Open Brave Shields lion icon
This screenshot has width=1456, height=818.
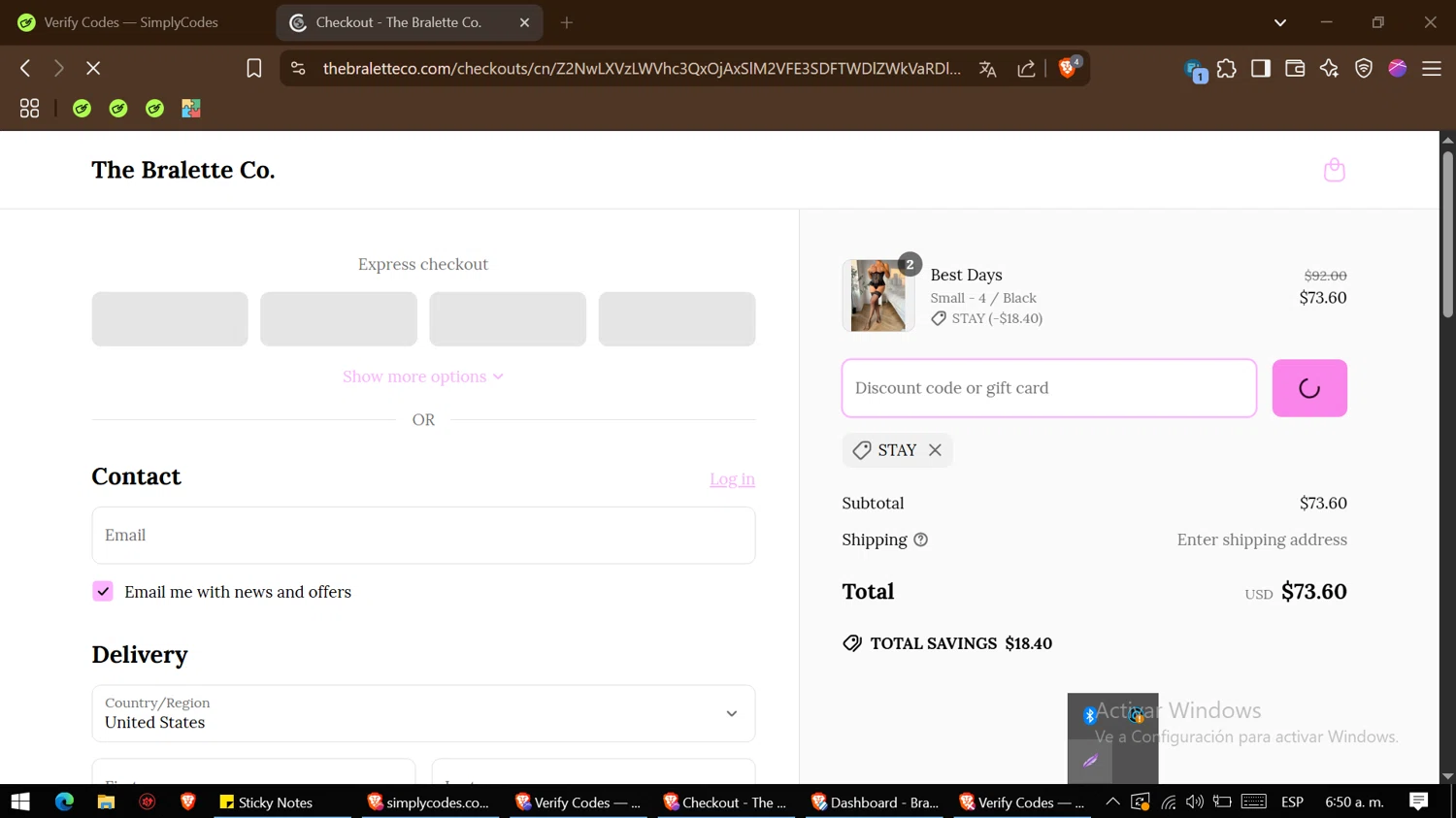click(1068, 67)
